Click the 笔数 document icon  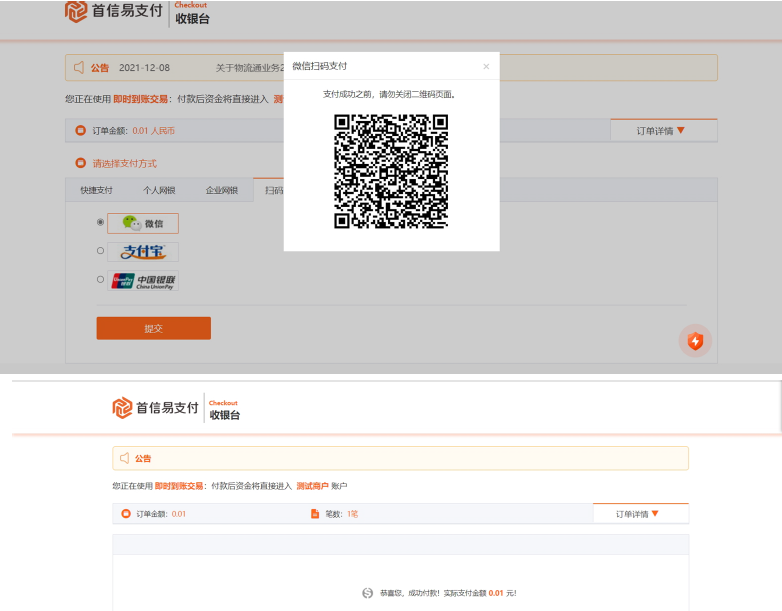[315, 514]
